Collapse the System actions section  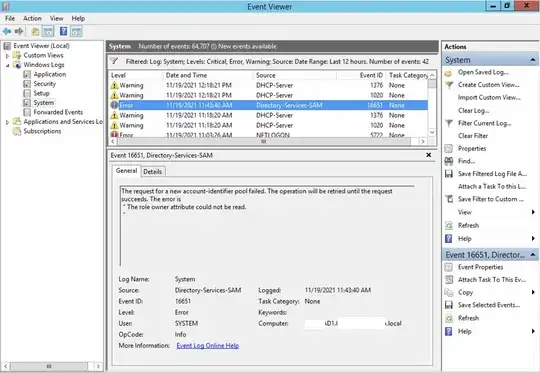tap(533, 60)
